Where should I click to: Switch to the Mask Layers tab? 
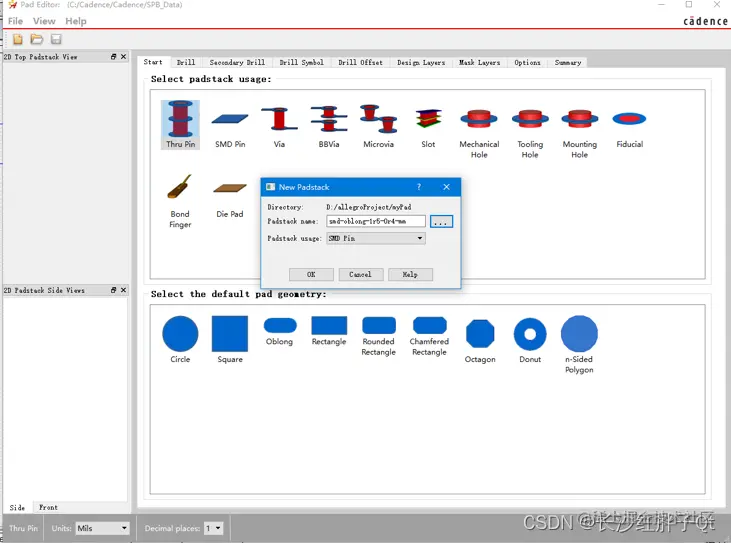tap(479, 62)
